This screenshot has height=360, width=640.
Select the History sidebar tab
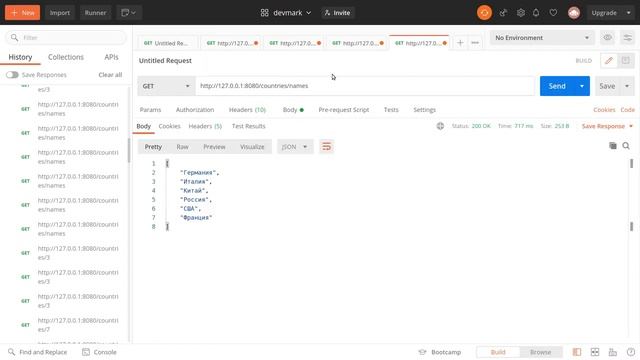pyautogui.click(x=20, y=57)
